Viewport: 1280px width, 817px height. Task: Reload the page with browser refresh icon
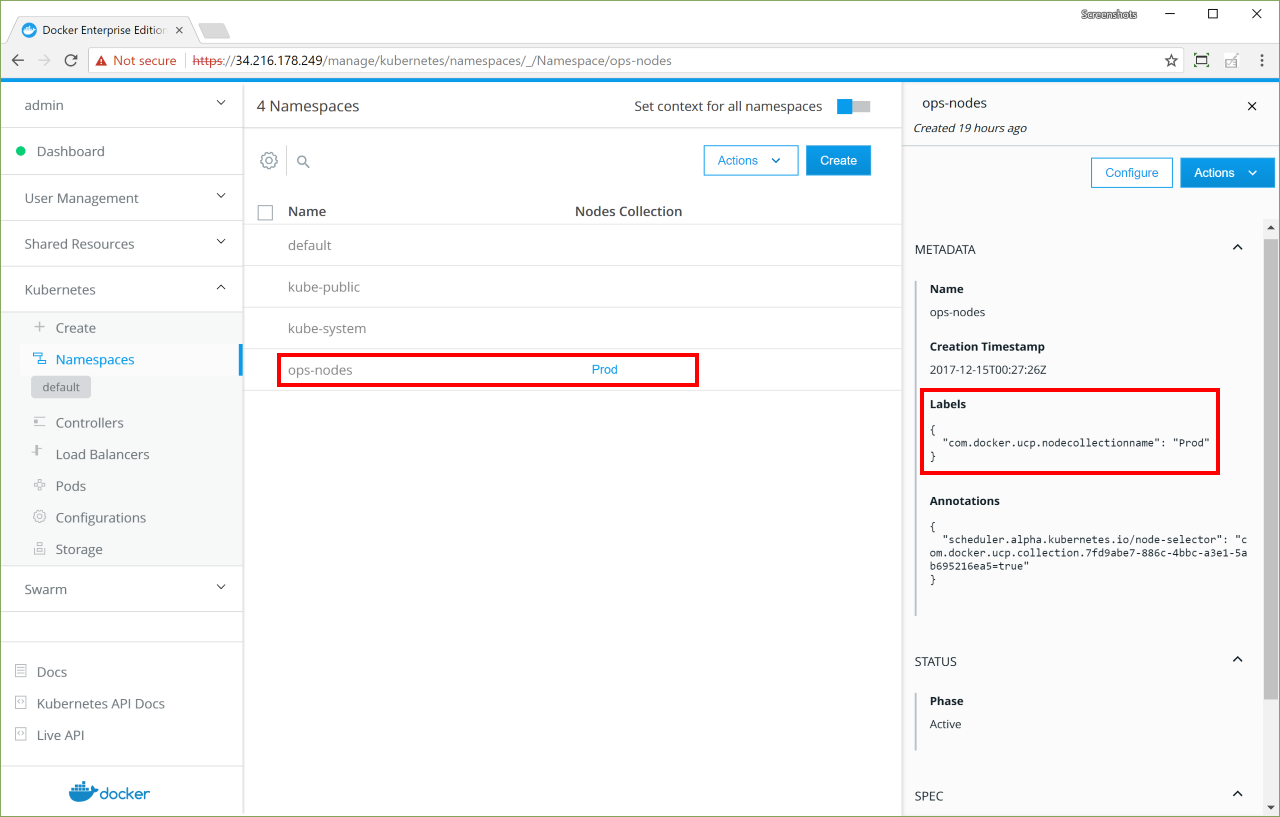pyautogui.click(x=71, y=61)
